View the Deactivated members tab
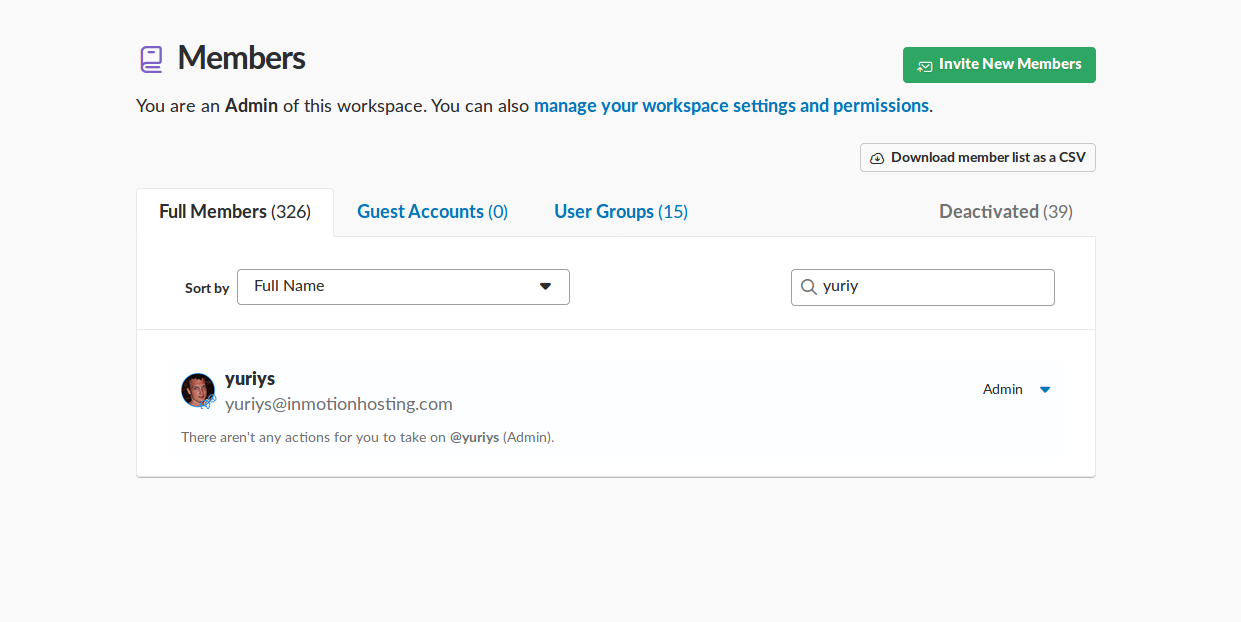The width and height of the screenshot is (1241, 622). pyautogui.click(x=1005, y=212)
